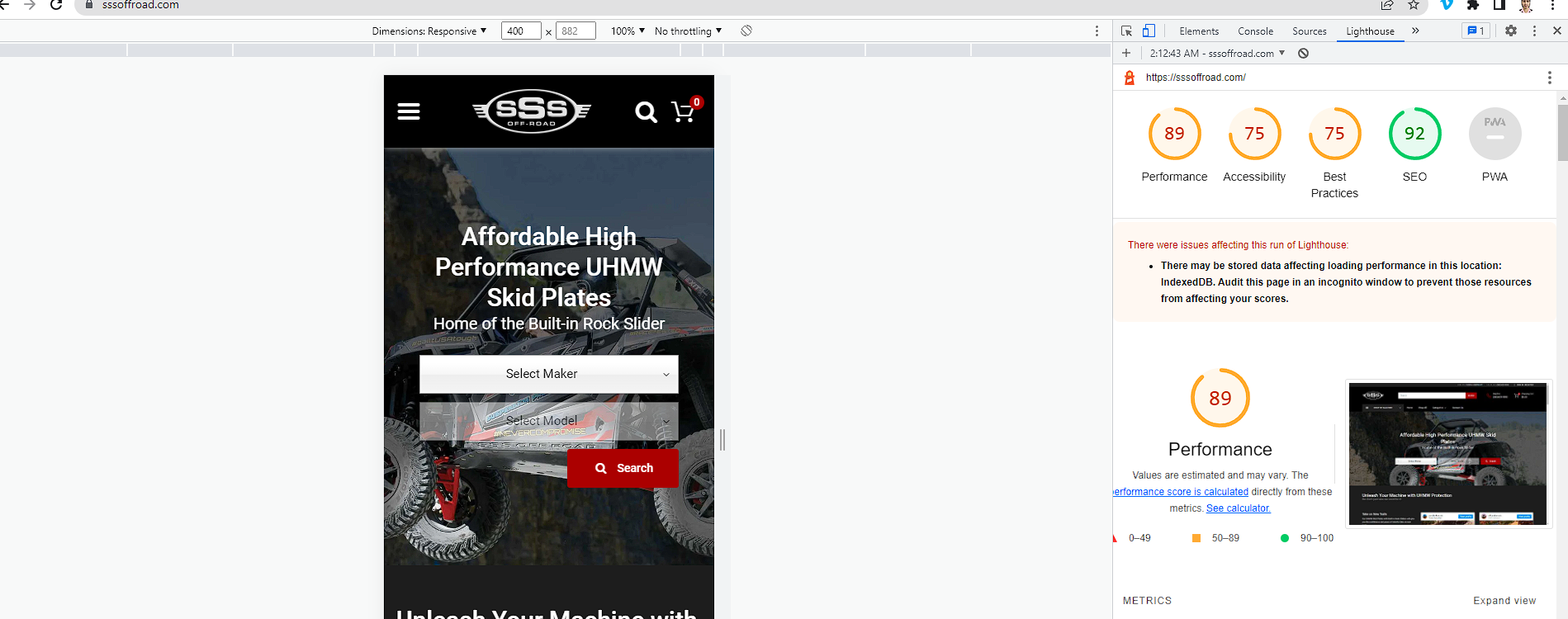Click the large Performance 89 gauge
This screenshot has width=1568, height=619.
pyautogui.click(x=1220, y=398)
